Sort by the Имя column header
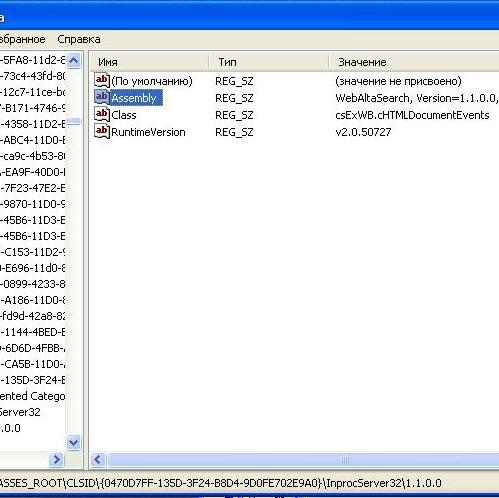 point(149,62)
